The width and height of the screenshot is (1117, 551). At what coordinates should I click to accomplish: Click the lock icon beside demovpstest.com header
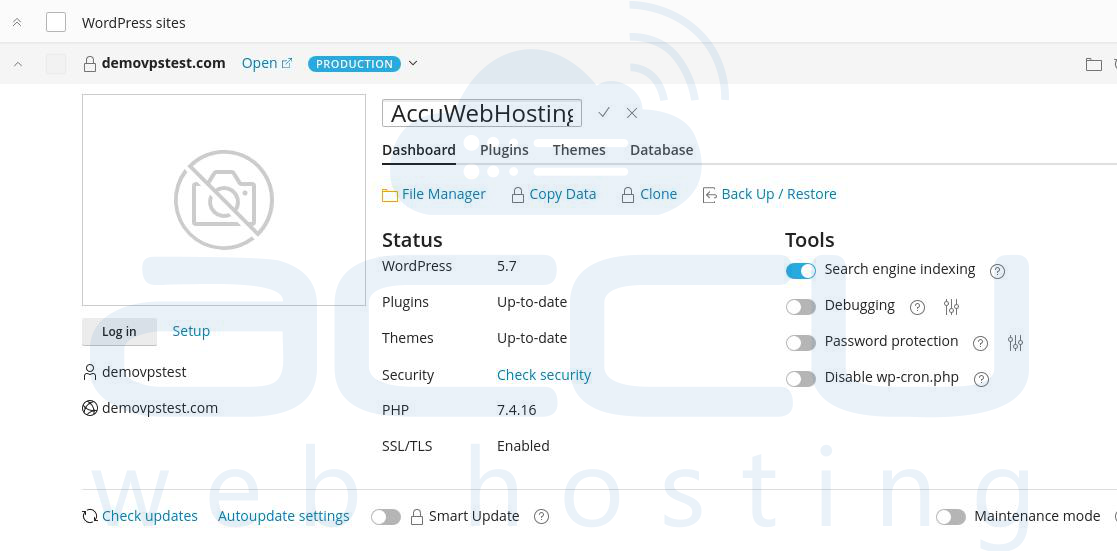(90, 64)
